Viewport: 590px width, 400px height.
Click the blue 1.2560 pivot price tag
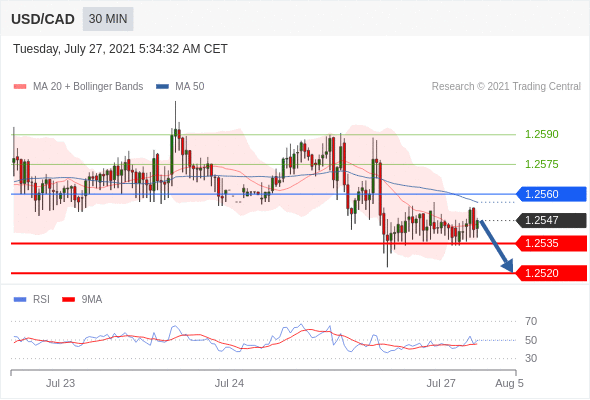[x=551, y=194]
